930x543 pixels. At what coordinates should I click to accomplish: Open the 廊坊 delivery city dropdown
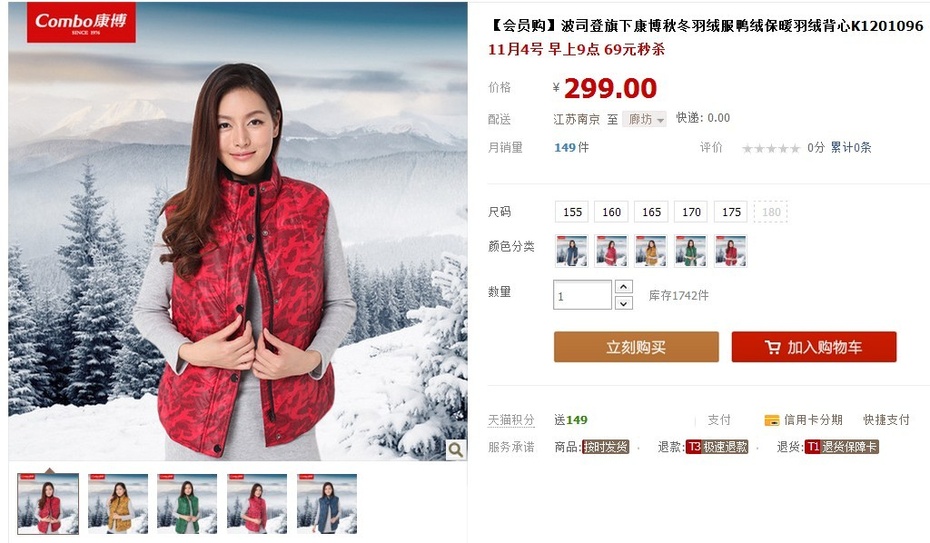tap(645, 119)
